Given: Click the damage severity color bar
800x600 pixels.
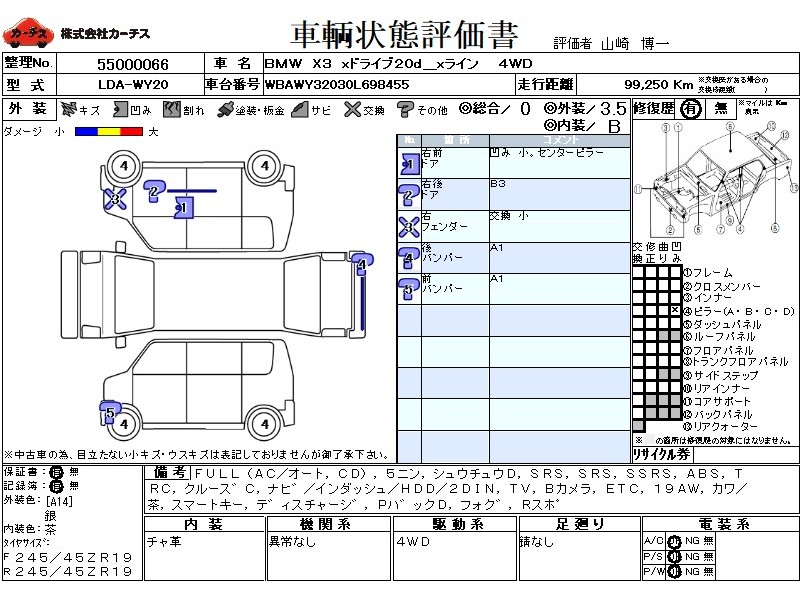Looking at the screenshot, I should (x=108, y=131).
